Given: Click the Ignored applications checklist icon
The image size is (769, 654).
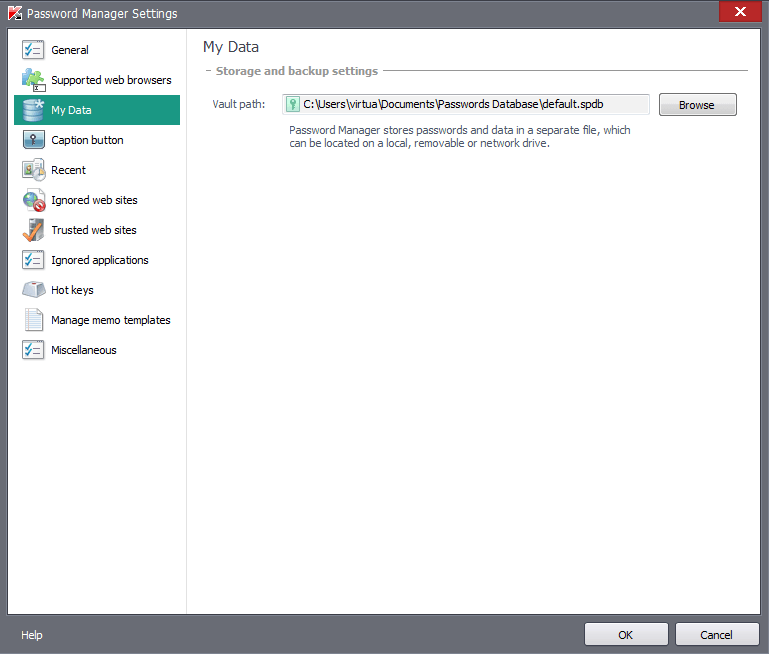Looking at the screenshot, I should (x=33, y=260).
